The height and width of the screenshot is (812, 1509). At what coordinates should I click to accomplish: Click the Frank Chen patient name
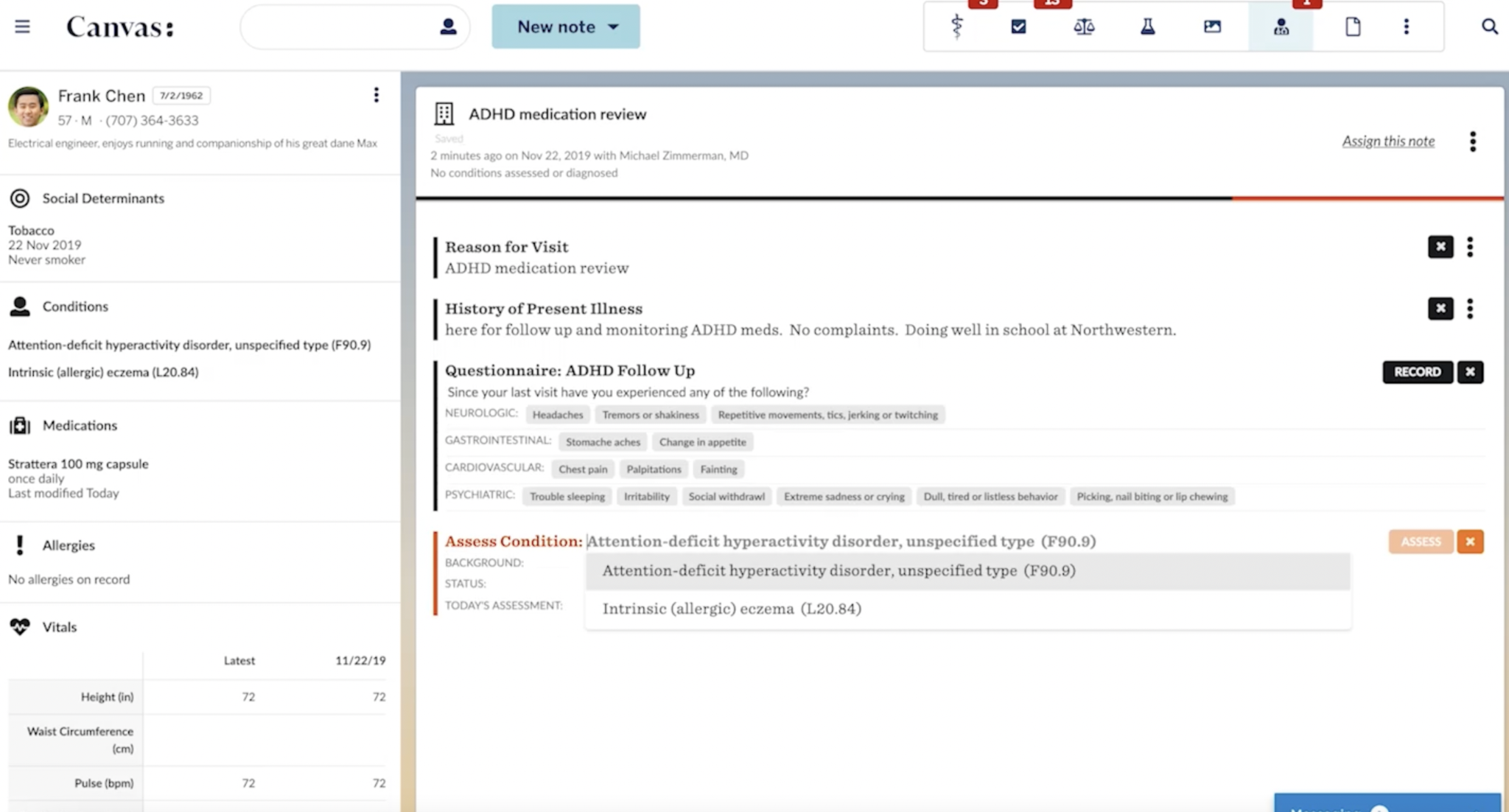click(x=102, y=96)
